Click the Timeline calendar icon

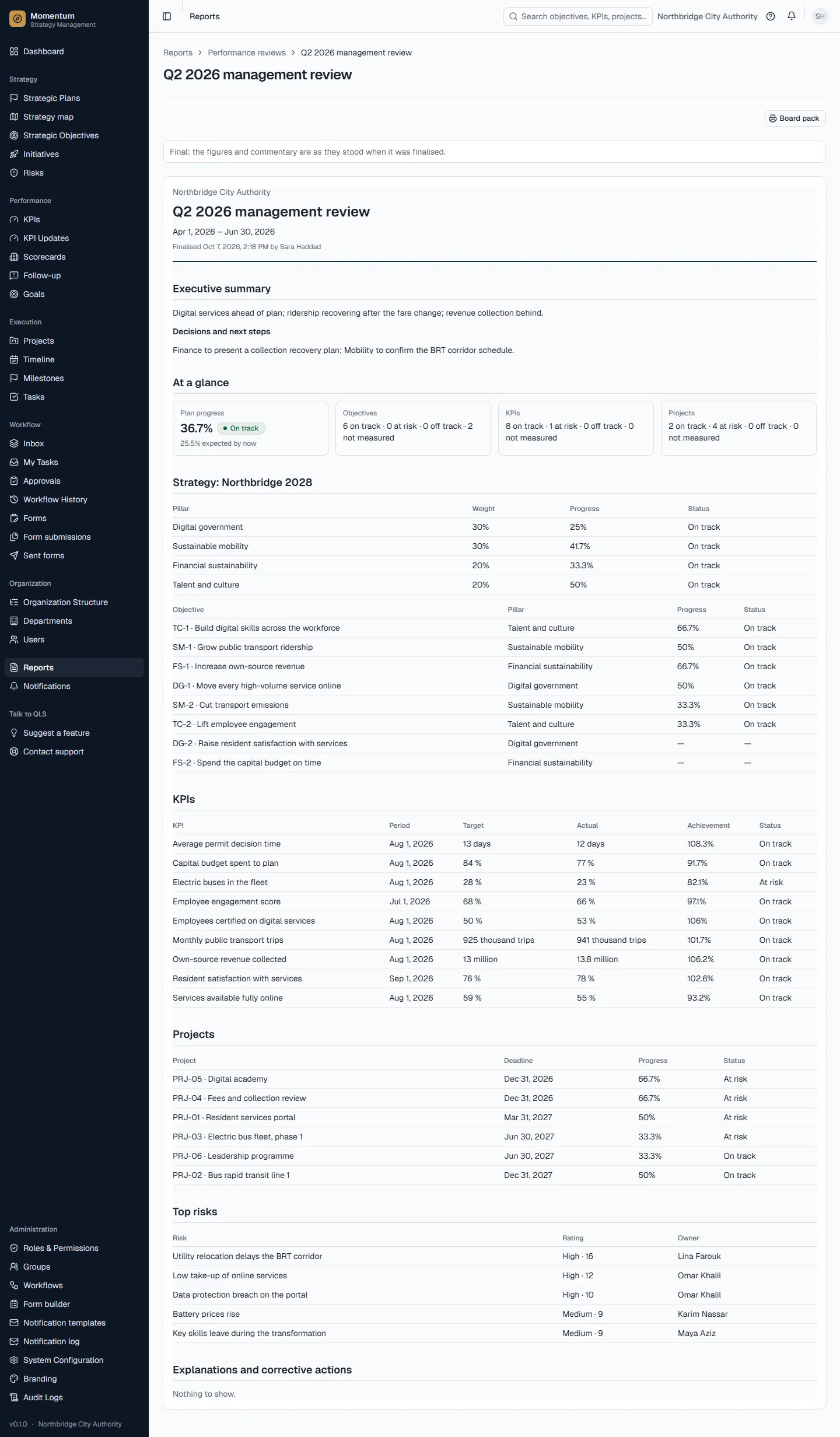coord(14,359)
